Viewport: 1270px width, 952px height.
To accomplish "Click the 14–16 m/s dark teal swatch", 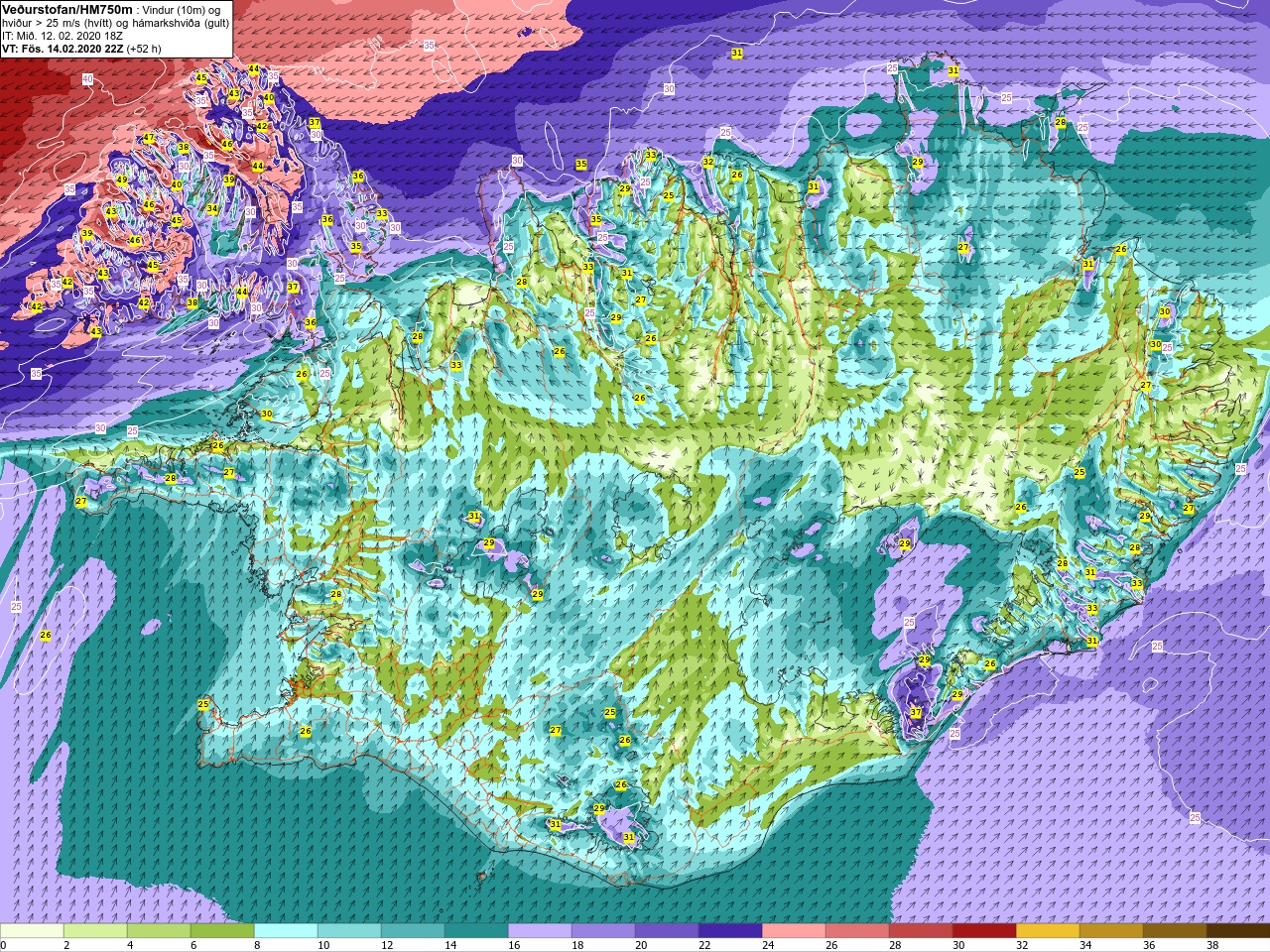I will [x=476, y=931].
